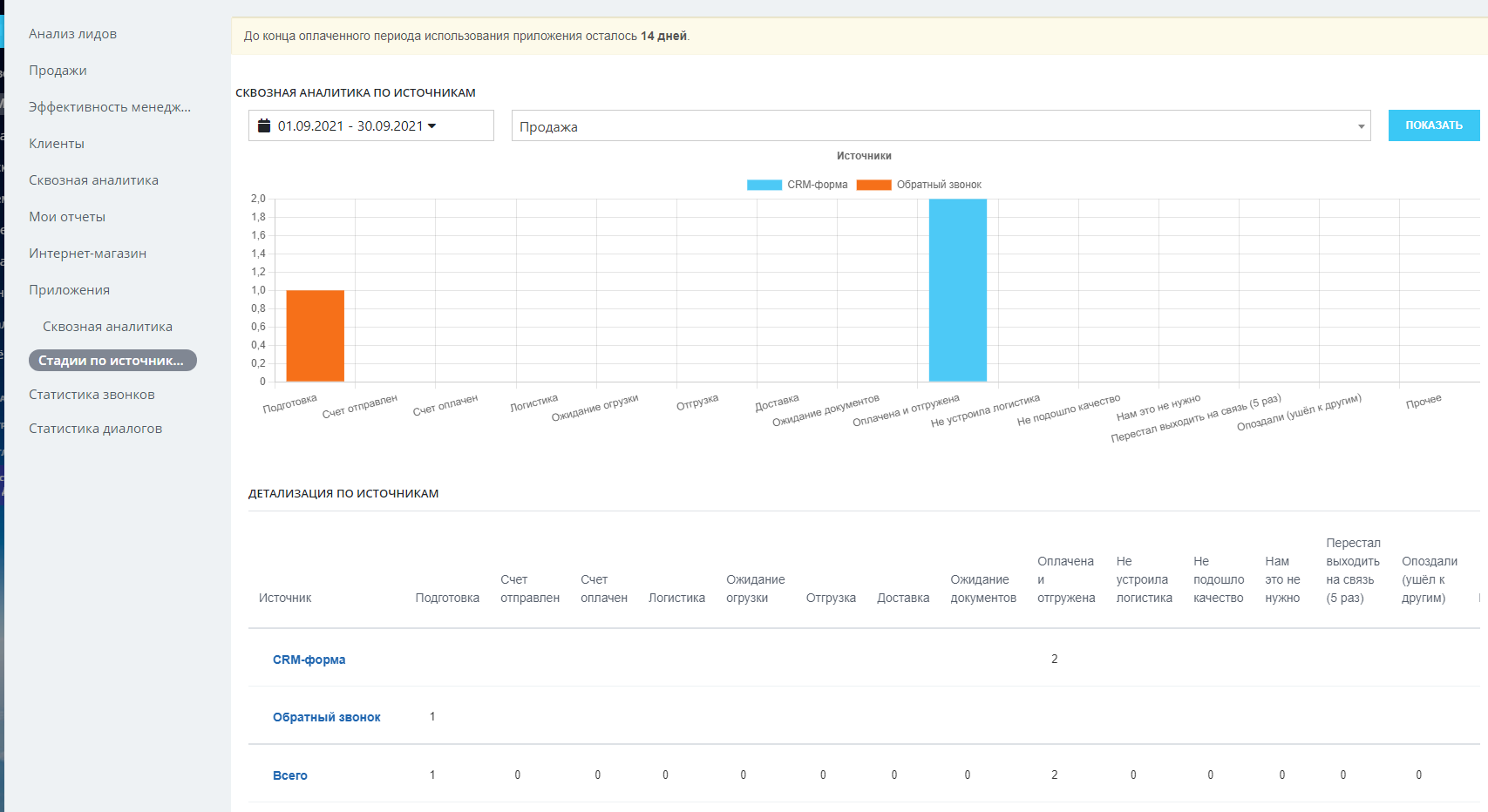
Task: Click the Обратный звонок source link
Action: [326, 717]
